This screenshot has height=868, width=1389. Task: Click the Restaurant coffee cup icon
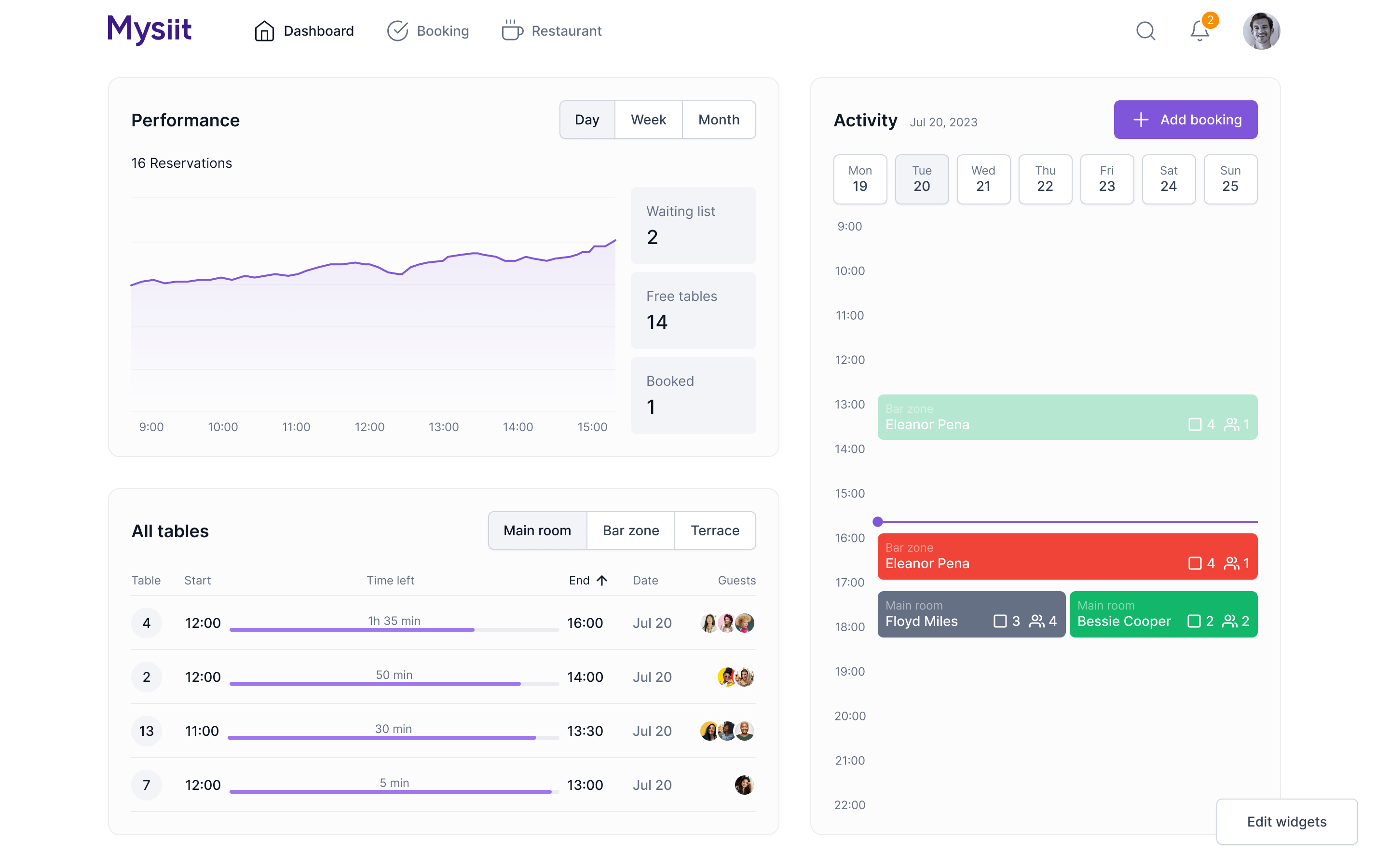(512, 31)
